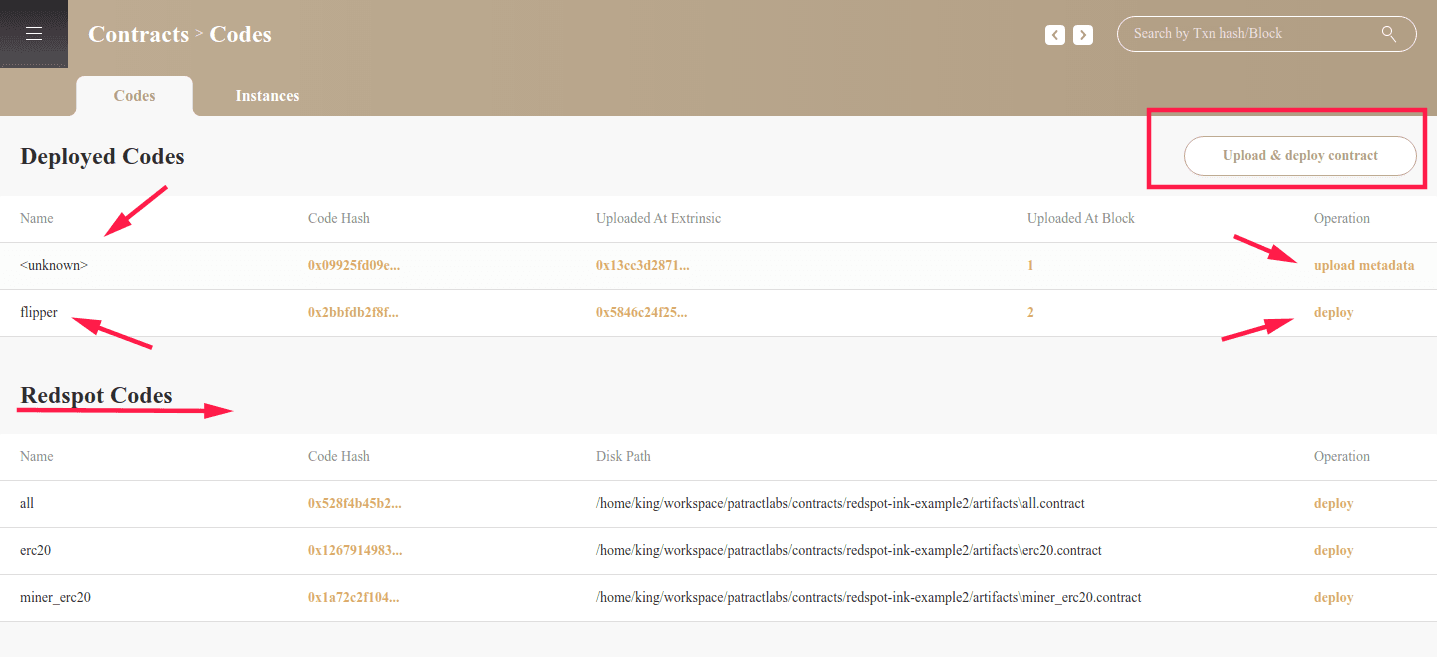Click Contracts in the breadcrumb
The image size is (1437, 657).
tap(138, 34)
